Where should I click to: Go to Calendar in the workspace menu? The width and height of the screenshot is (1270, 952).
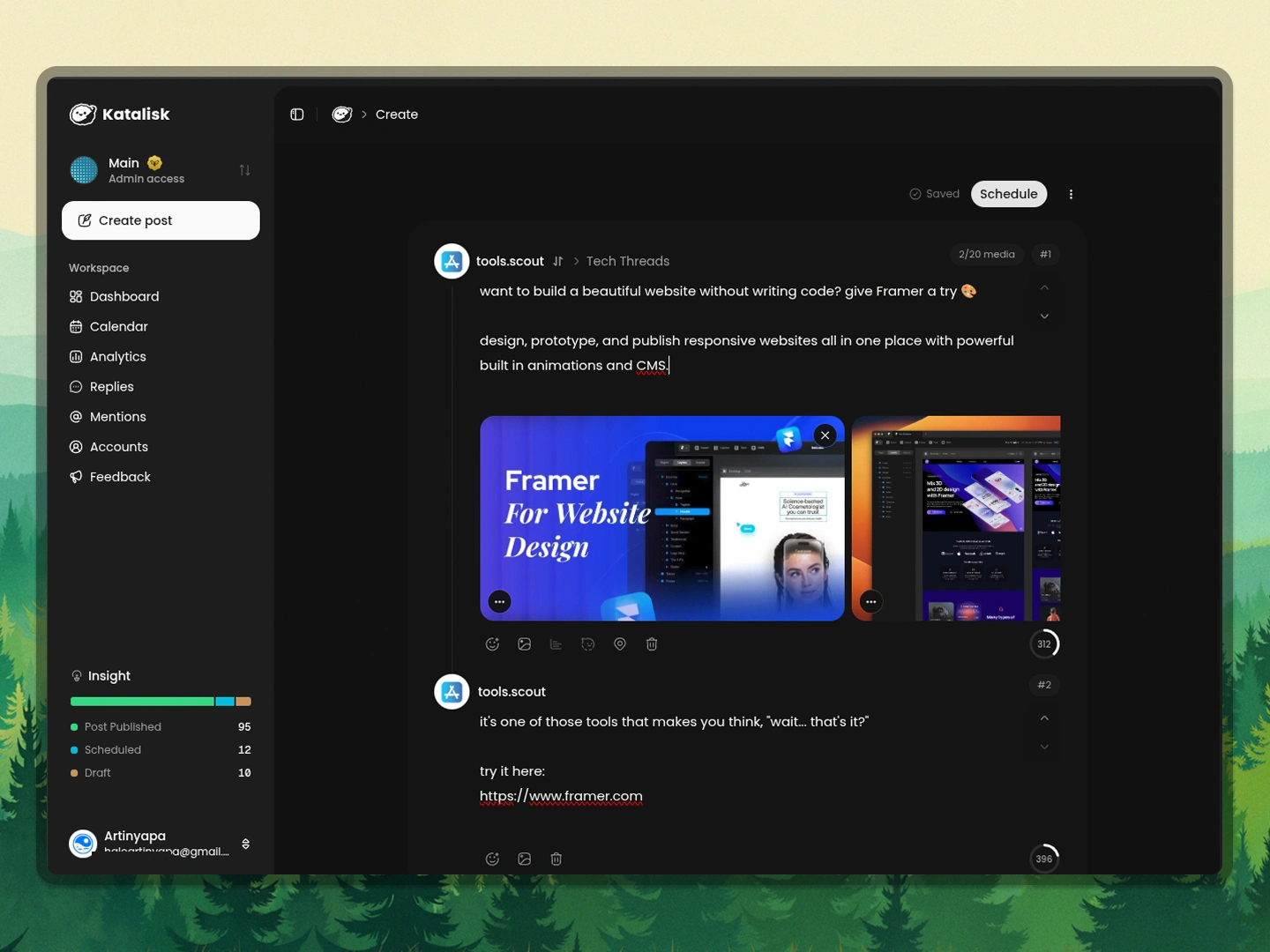[x=109, y=327]
